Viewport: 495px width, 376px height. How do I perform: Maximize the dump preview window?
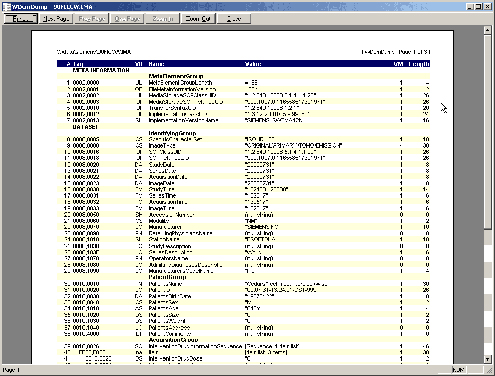(478, 7)
